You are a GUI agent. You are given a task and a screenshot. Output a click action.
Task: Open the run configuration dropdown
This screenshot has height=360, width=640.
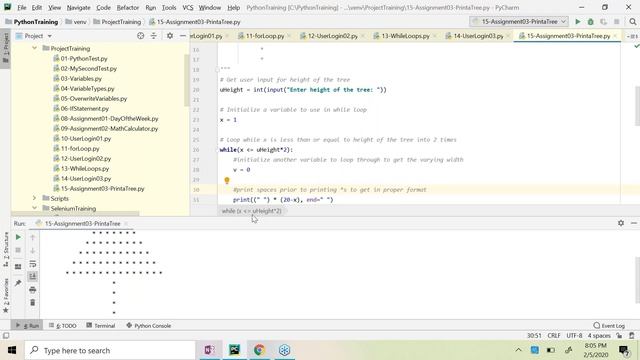click(x=519, y=22)
